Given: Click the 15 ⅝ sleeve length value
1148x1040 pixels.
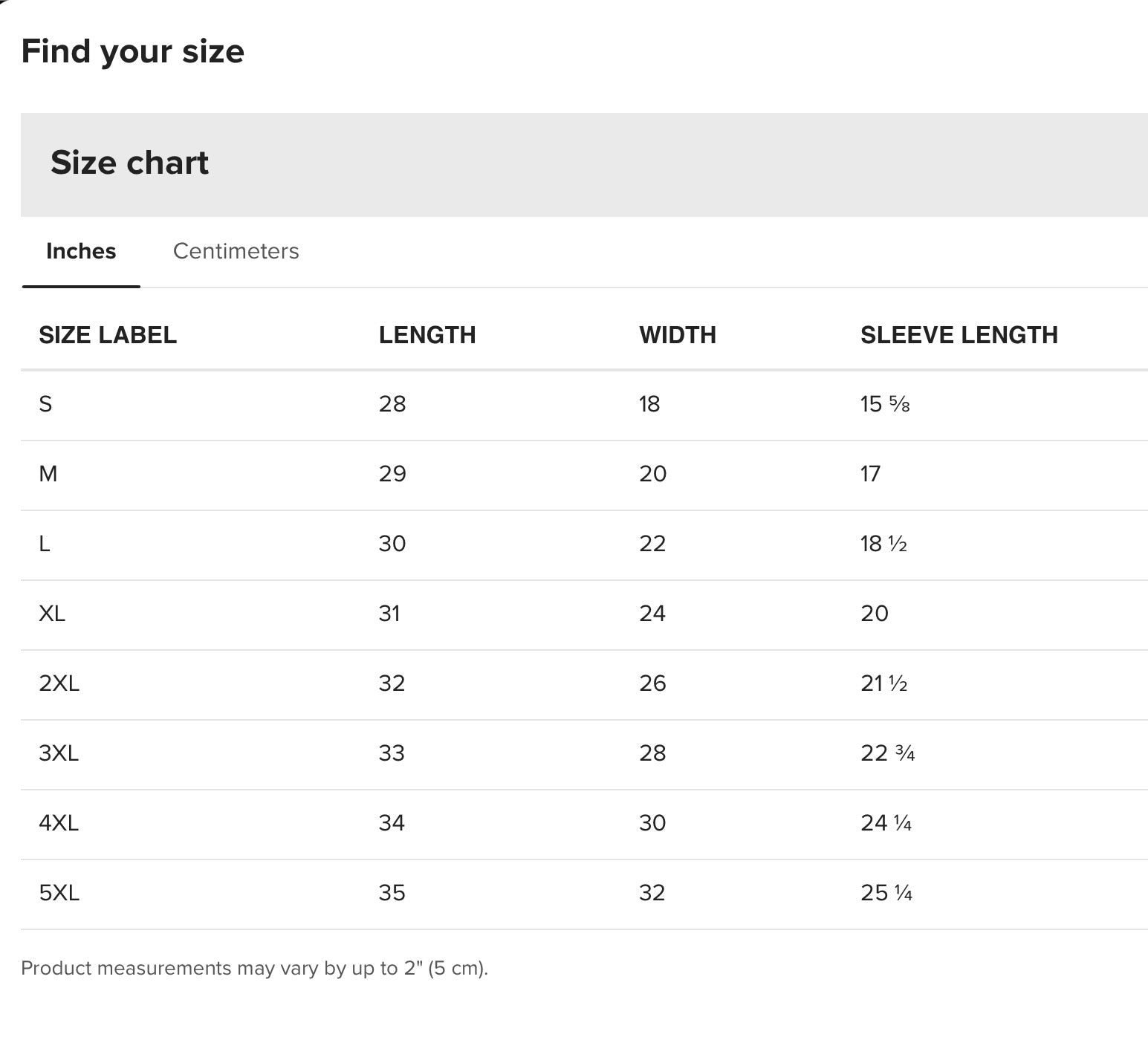Looking at the screenshot, I should coord(885,404).
